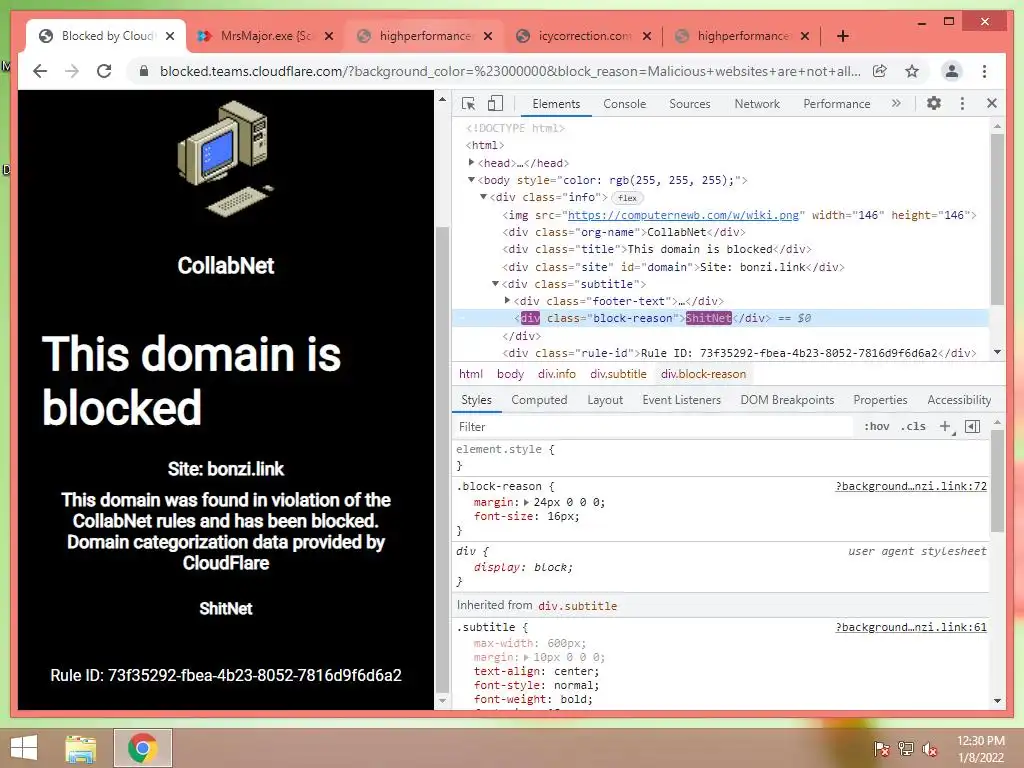This screenshot has height=768, width=1024.
Task: Open the Accessibility pane tab
Action: (959, 400)
